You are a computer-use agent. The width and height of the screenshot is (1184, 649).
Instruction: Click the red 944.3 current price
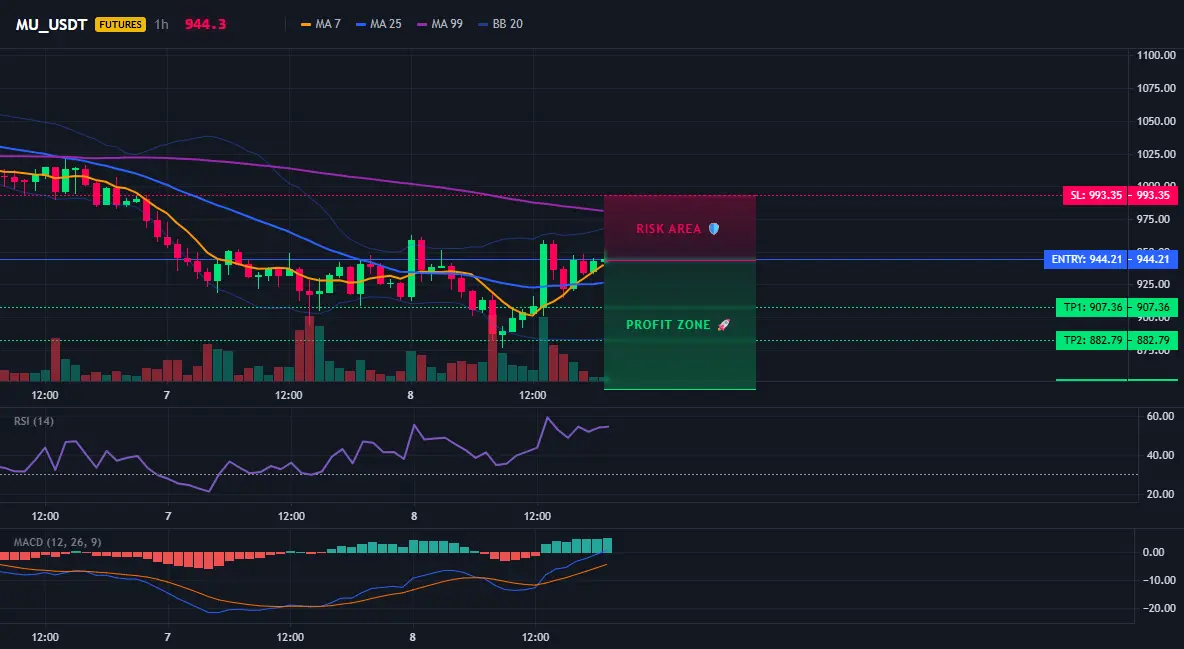[205, 24]
